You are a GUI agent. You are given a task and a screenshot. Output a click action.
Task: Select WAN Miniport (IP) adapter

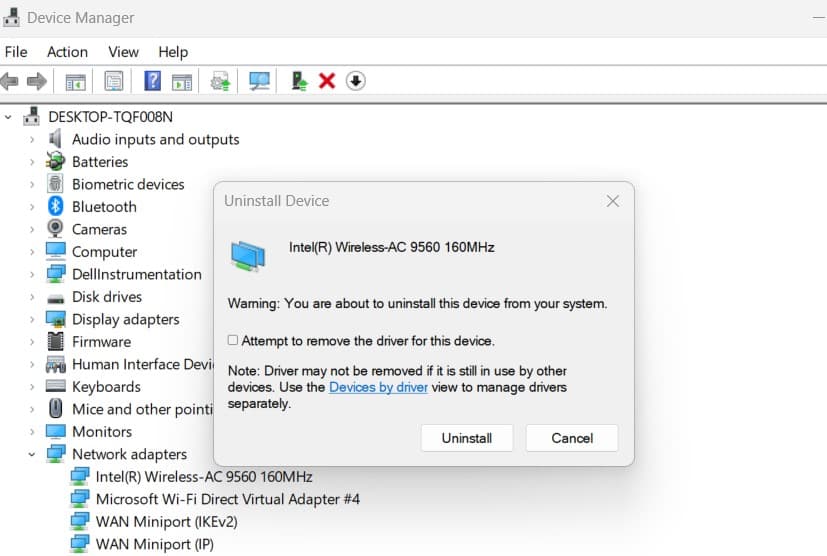pos(155,544)
